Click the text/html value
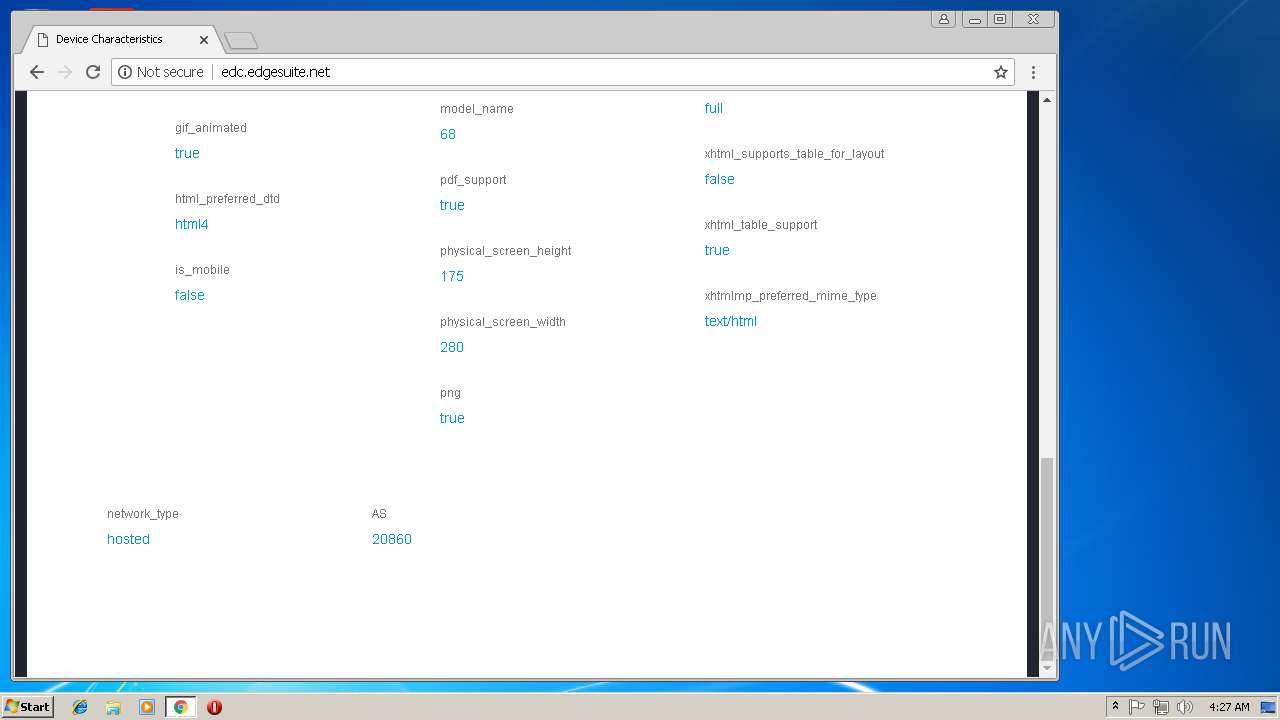 pos(731,321)
